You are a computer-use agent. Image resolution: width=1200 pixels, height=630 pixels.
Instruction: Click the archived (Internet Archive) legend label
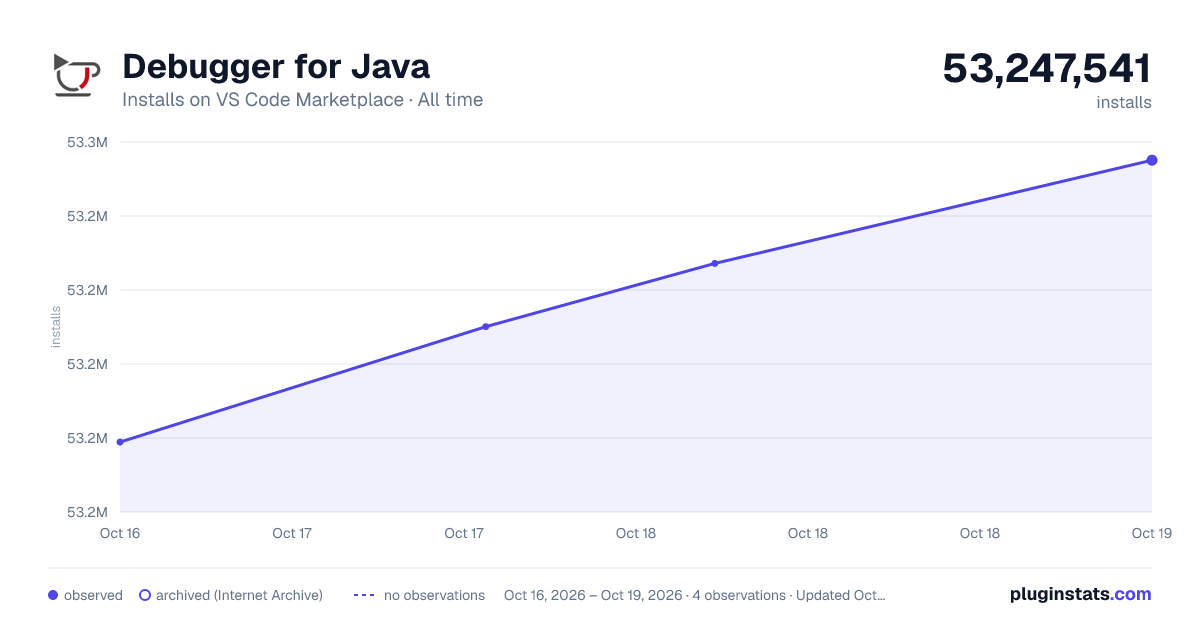click(x=239, y=595)
